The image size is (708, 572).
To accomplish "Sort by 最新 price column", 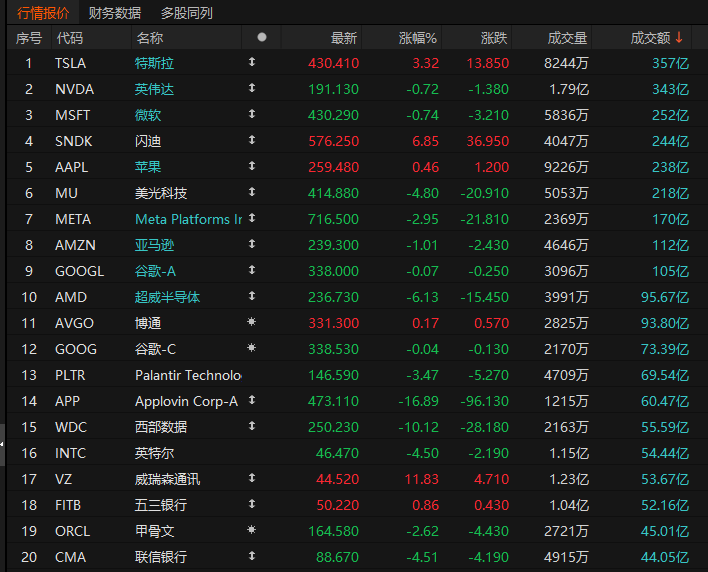I will click(344, 38).
